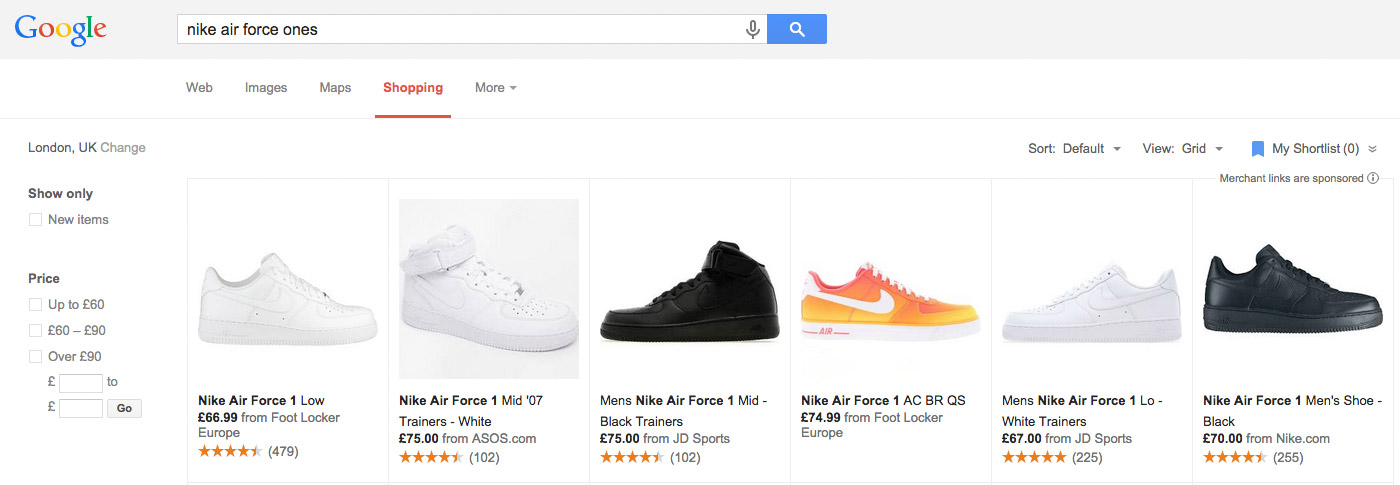Click Change link next to London, UK
Viewport: 1400px width, 485px height.
(x=123, y=148)
